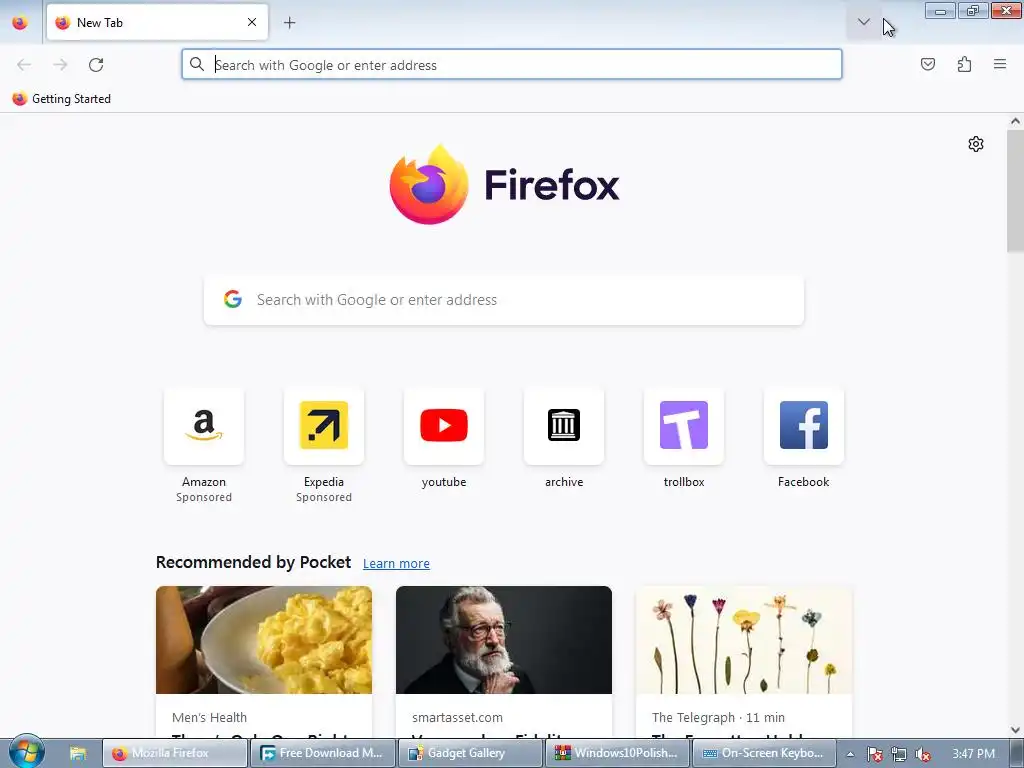
Task: Switch to Free Download Manager taskbar button
Action: (x=323, y=753)
